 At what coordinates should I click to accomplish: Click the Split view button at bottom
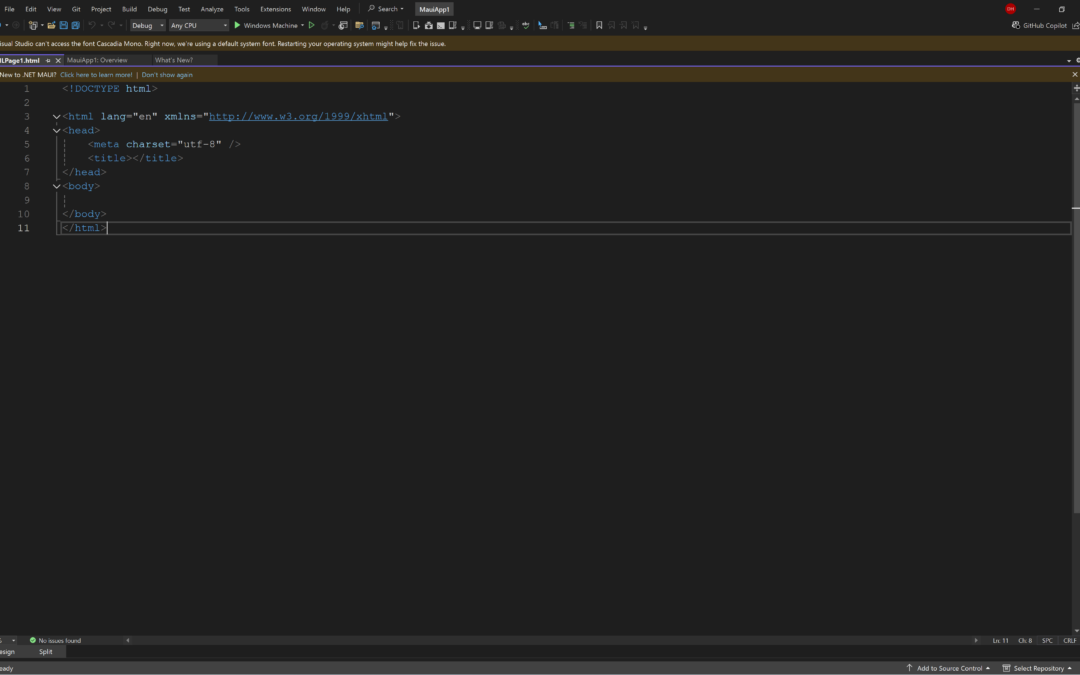point(46,651)
